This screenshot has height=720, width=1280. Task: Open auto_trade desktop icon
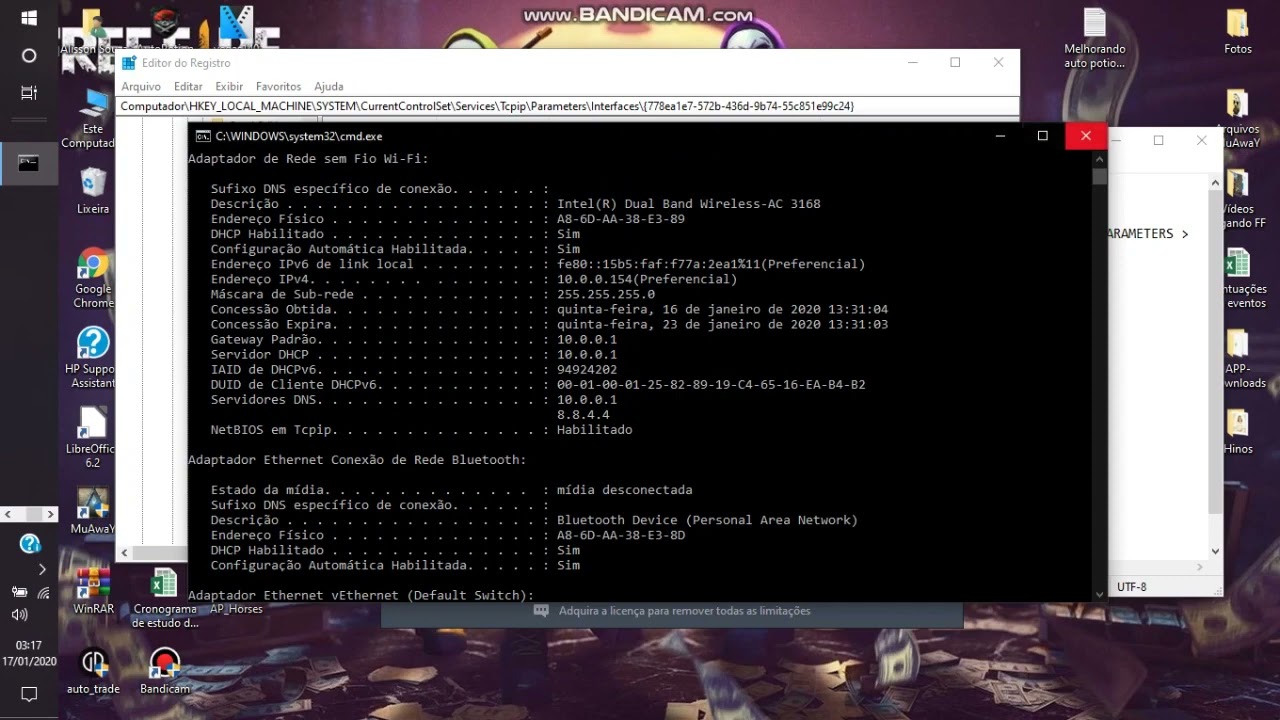[x=93, y=671]
